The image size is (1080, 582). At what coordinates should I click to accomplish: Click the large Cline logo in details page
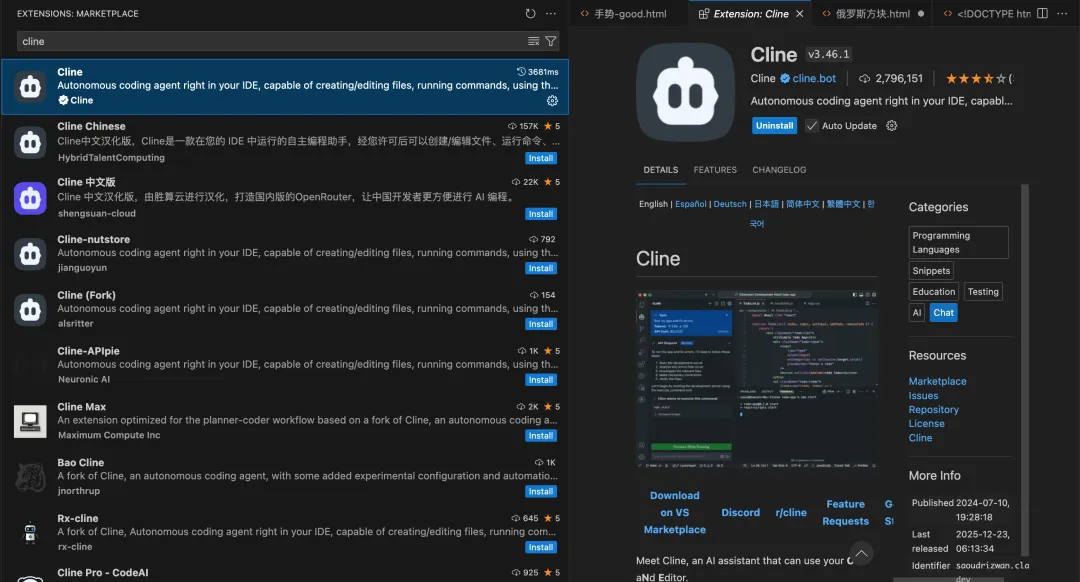[685, 92]
